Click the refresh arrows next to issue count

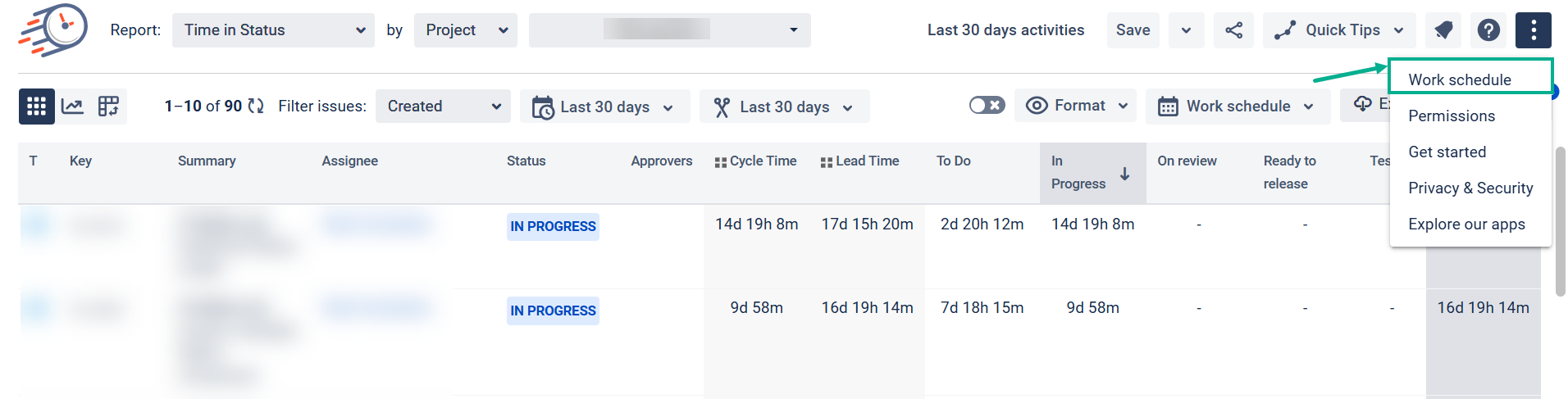[256, 107]
